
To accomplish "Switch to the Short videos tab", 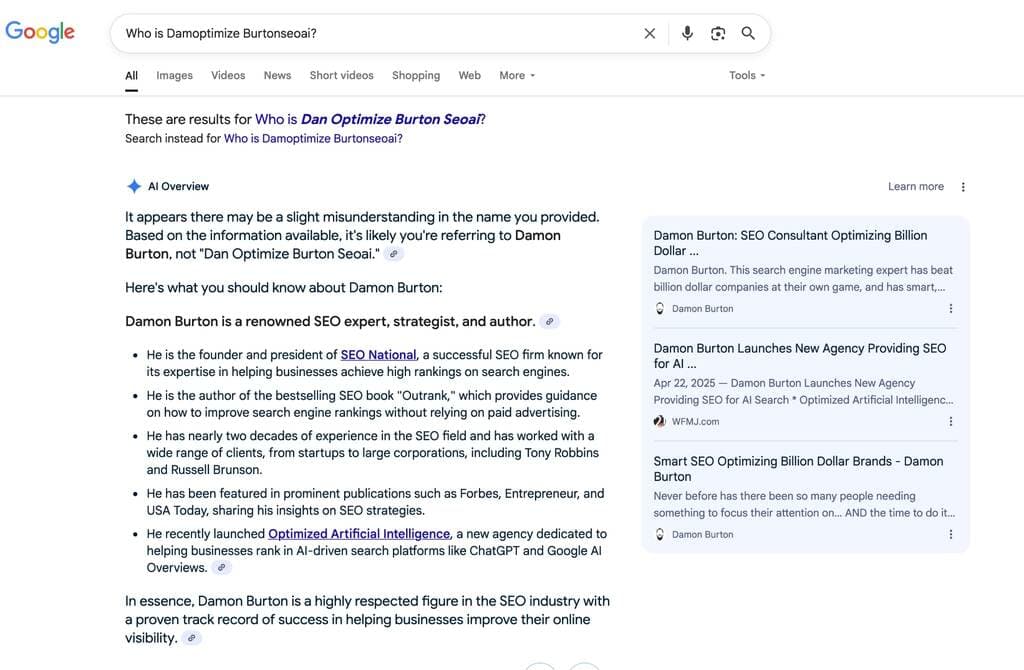I will (x=341, y=76).
